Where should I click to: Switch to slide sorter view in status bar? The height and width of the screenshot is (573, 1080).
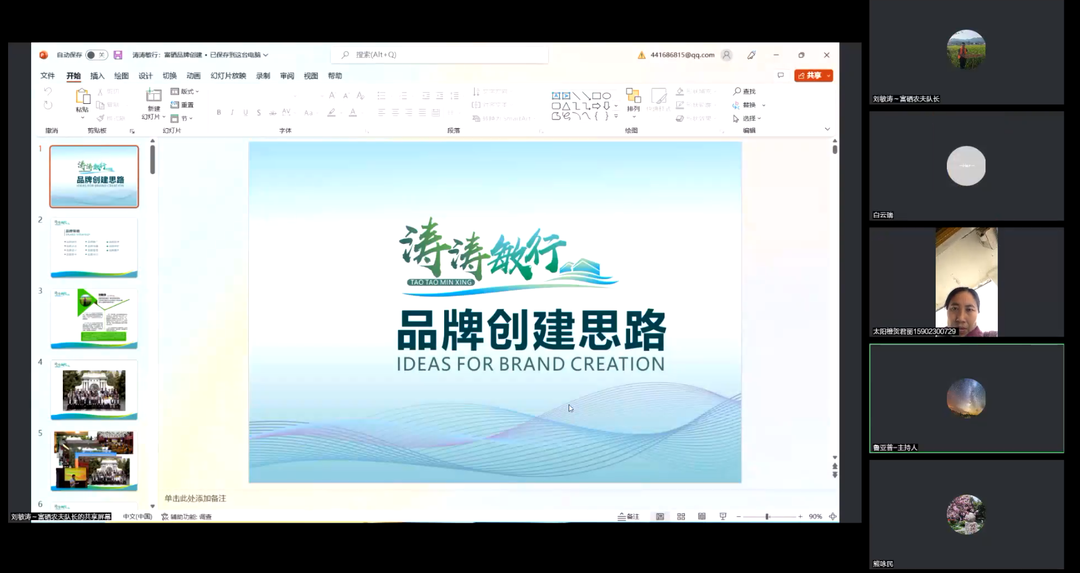[681, 517]
